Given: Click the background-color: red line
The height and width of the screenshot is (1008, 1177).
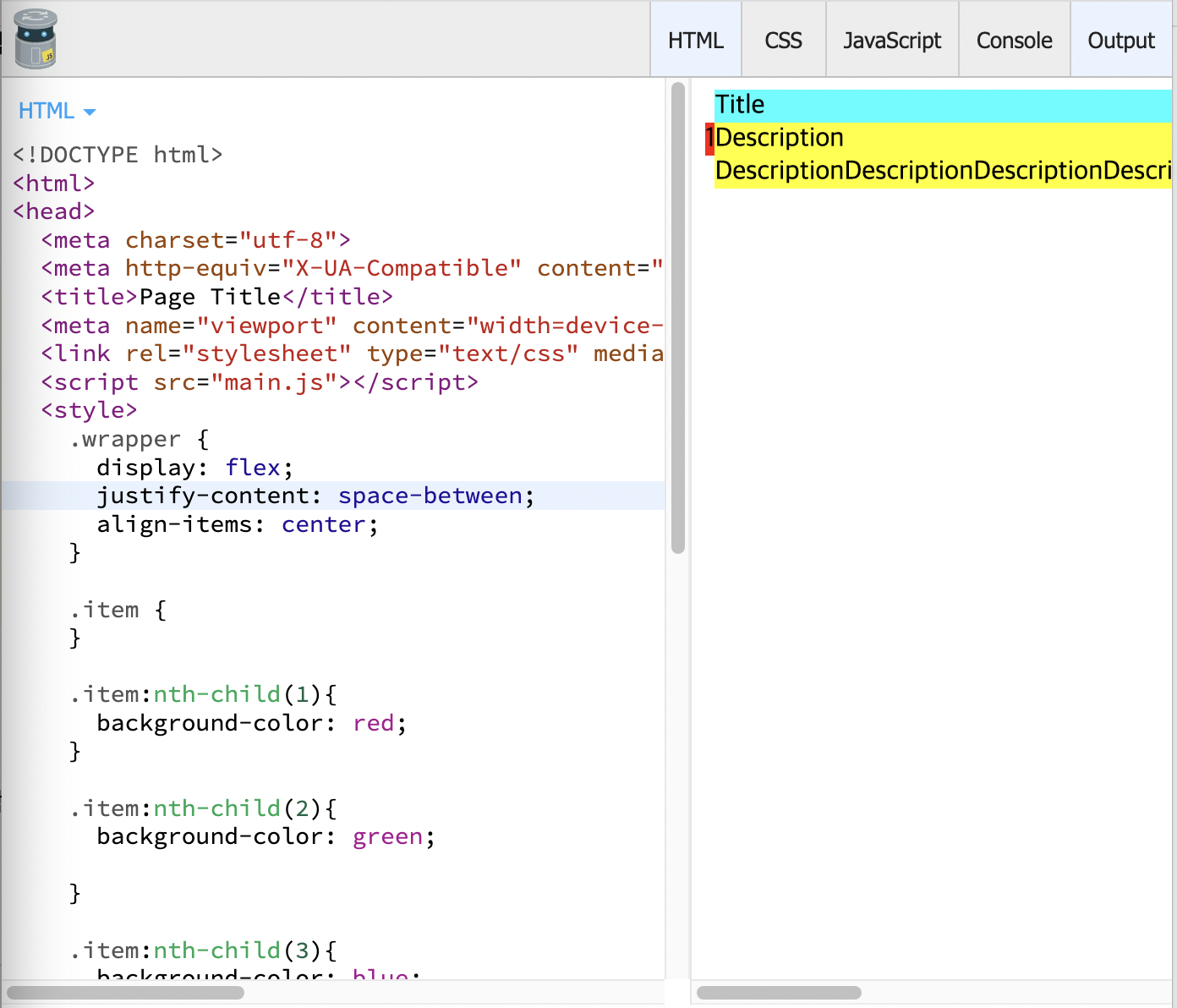Looking at the screenshot, I should click(x=252, y=723).
